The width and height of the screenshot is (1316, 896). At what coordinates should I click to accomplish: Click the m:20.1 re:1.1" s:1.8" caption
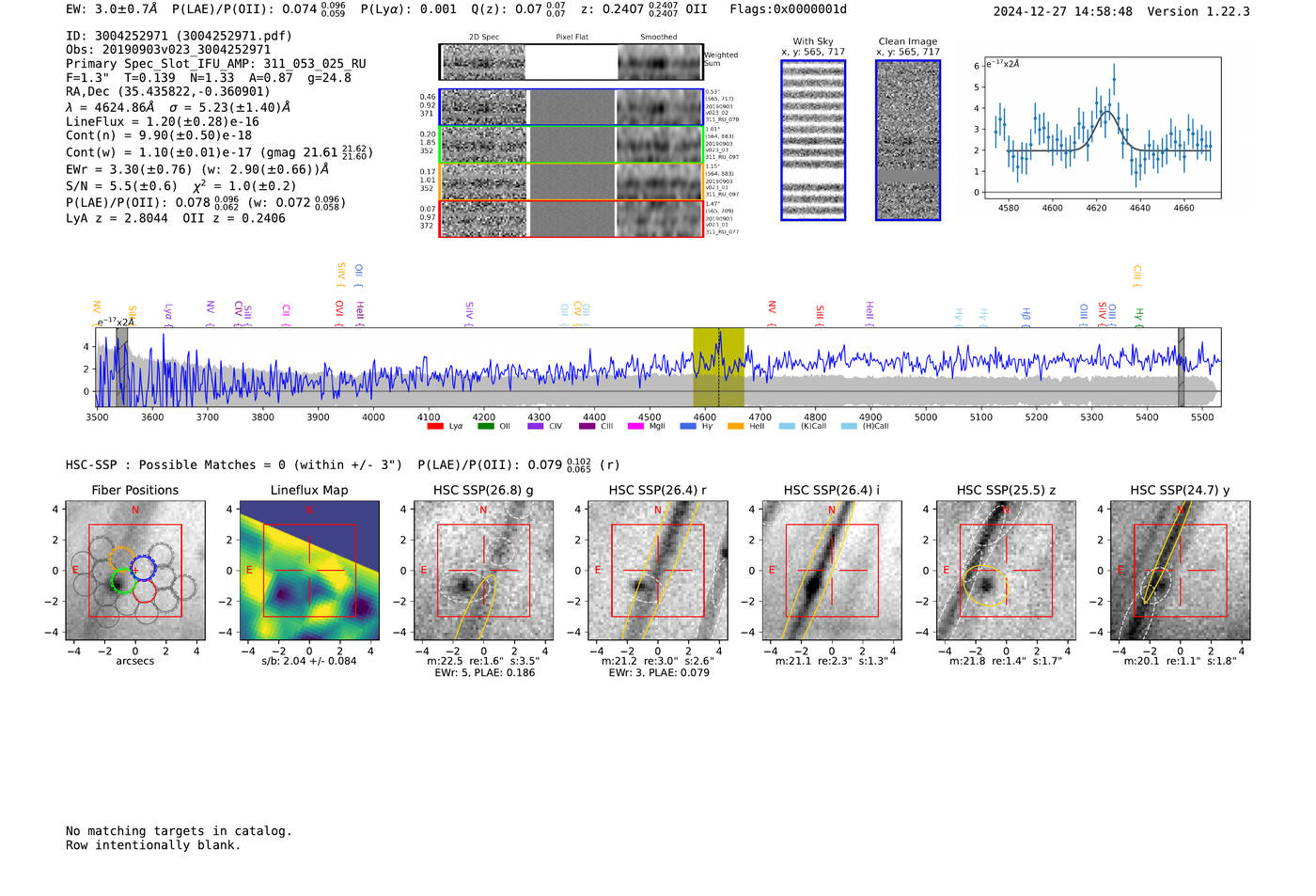1180,661
